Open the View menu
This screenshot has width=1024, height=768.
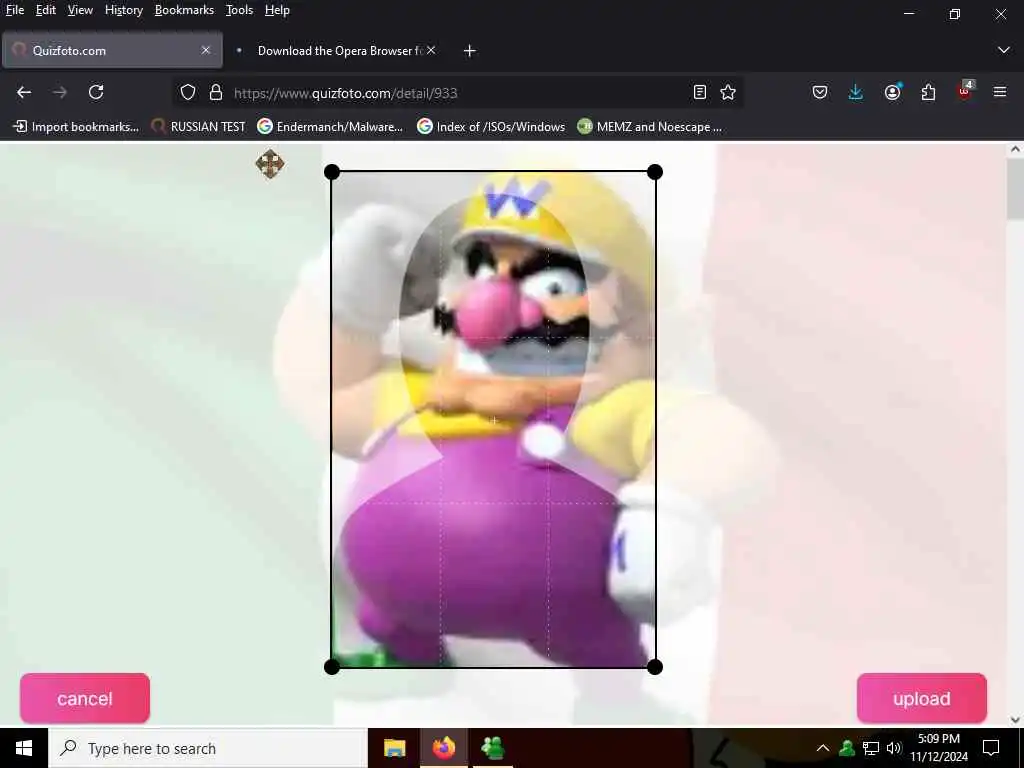click(x=80, y=10)
